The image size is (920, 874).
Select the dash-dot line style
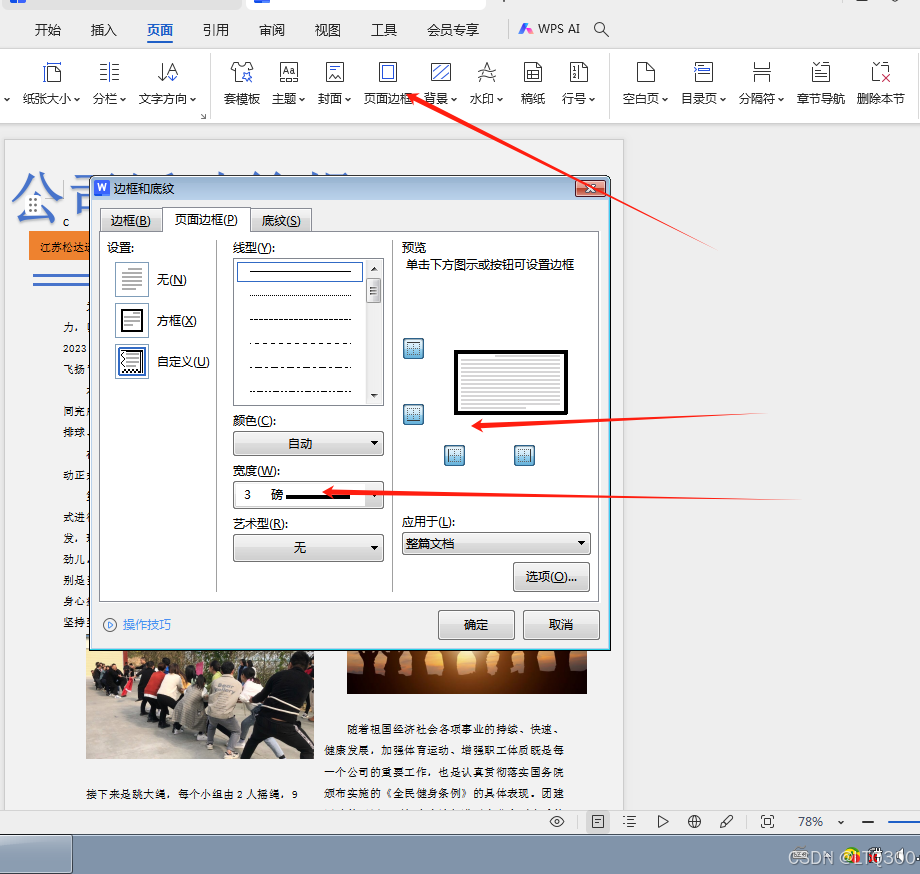(300, 367)
